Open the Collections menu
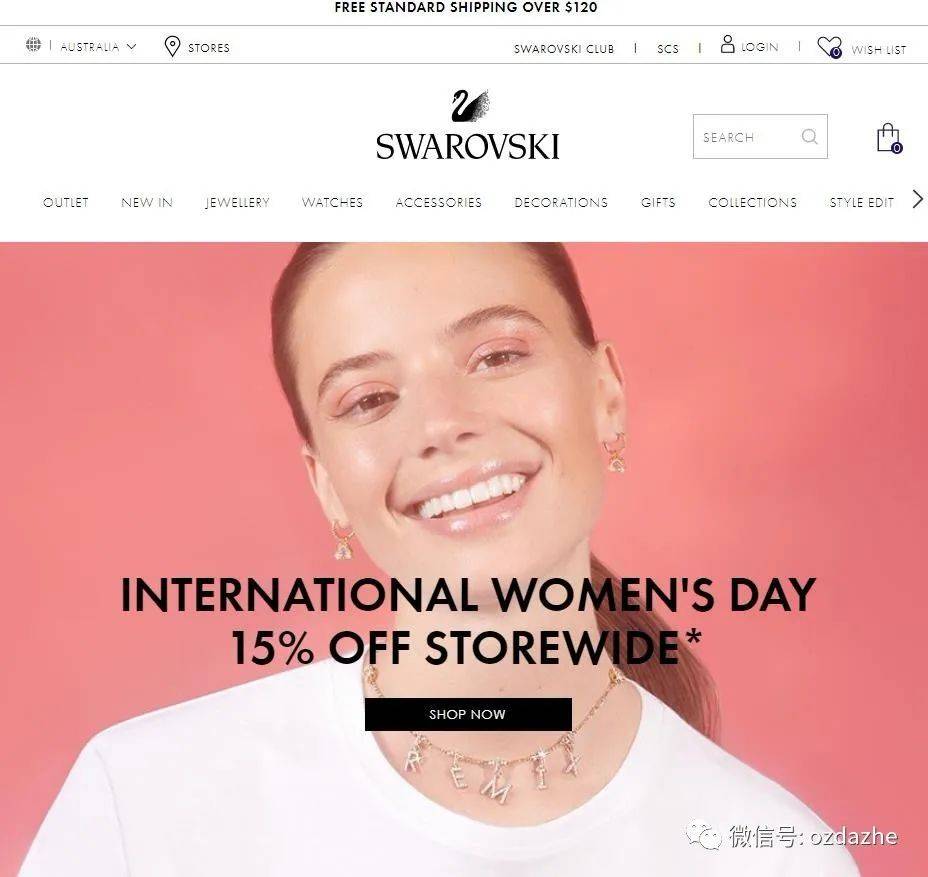This screenshot has height=877, width=928. coord(752,202)
